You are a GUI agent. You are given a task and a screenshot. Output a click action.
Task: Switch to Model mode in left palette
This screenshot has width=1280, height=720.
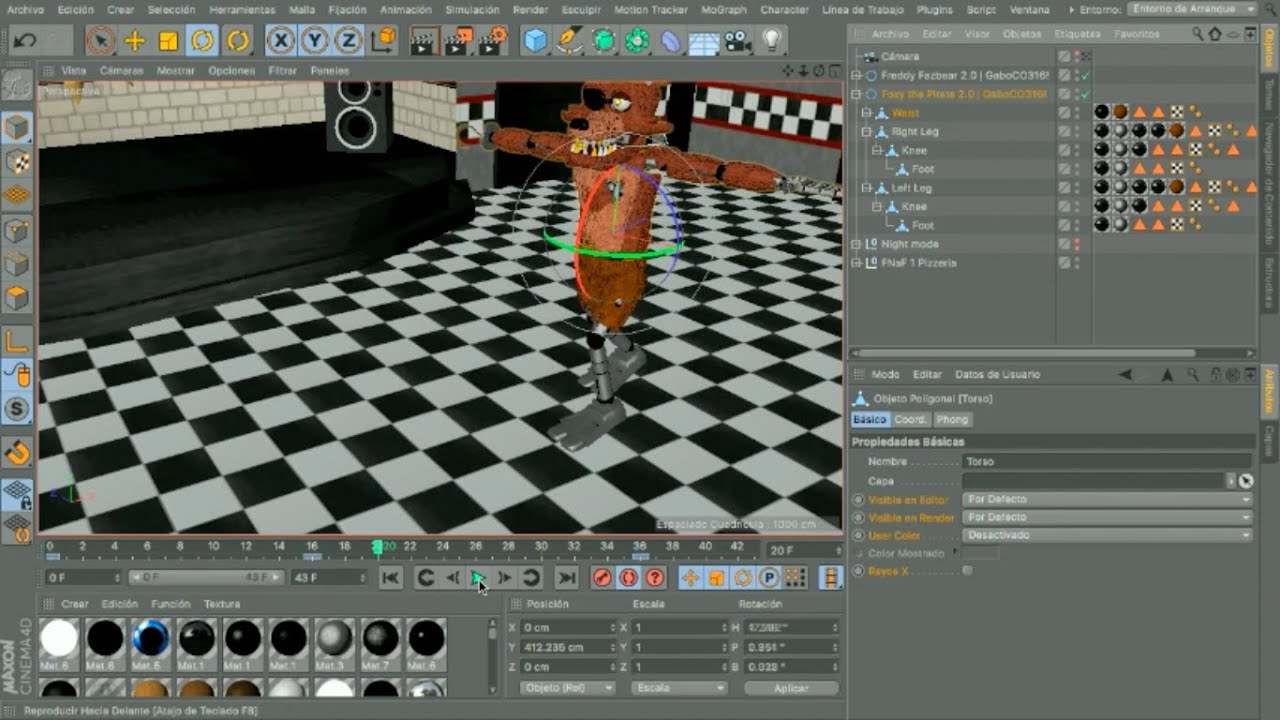tap(17, 128)
